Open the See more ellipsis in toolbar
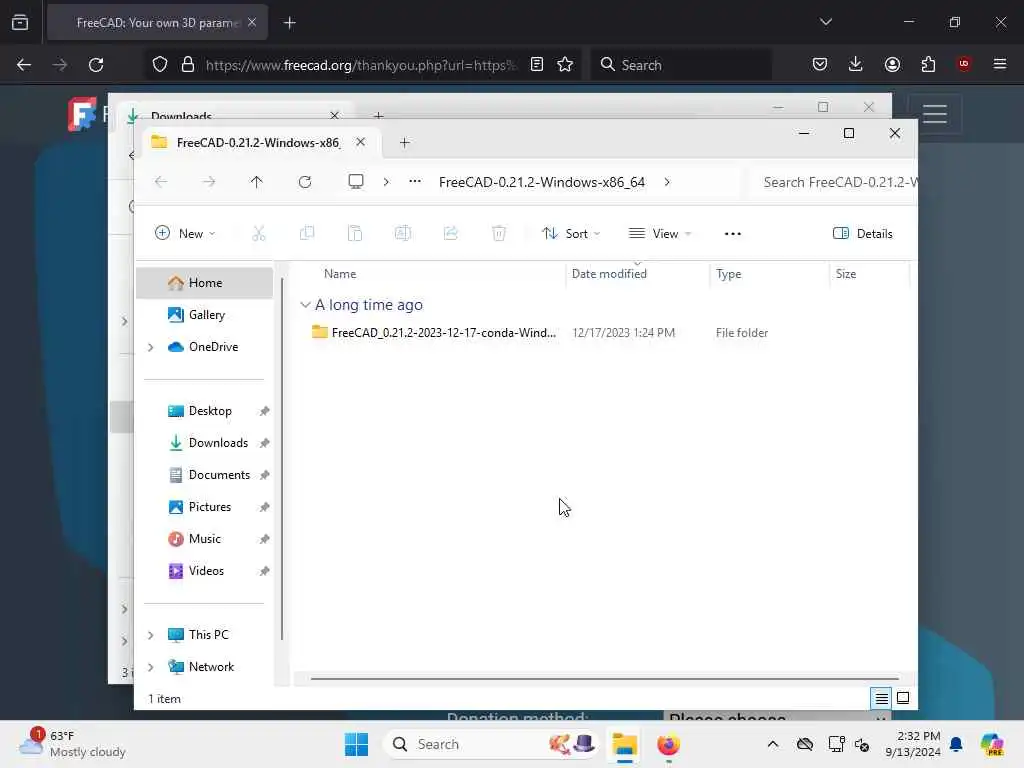Screen dimensions: 1024x768 tap(733, 234)
